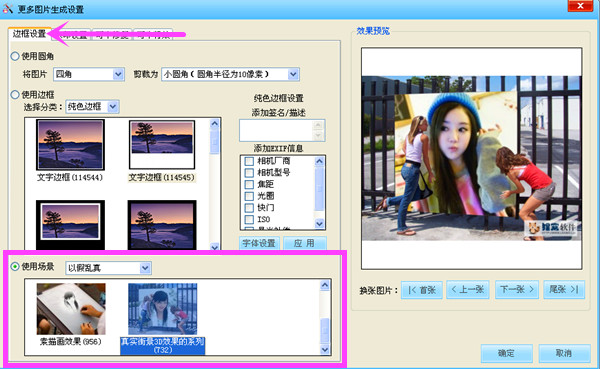
Task: Click the EXIF list scrollbar thumb
Action: [319, 189]
